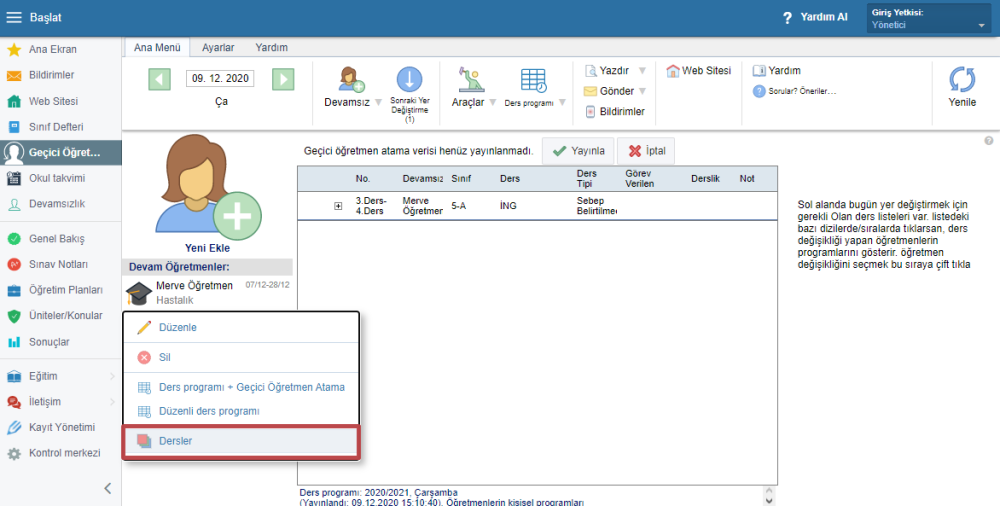Screen dimensions: 1000x506
Task: Switch to the Ayarlar tab
Action: tap(218, 48)
